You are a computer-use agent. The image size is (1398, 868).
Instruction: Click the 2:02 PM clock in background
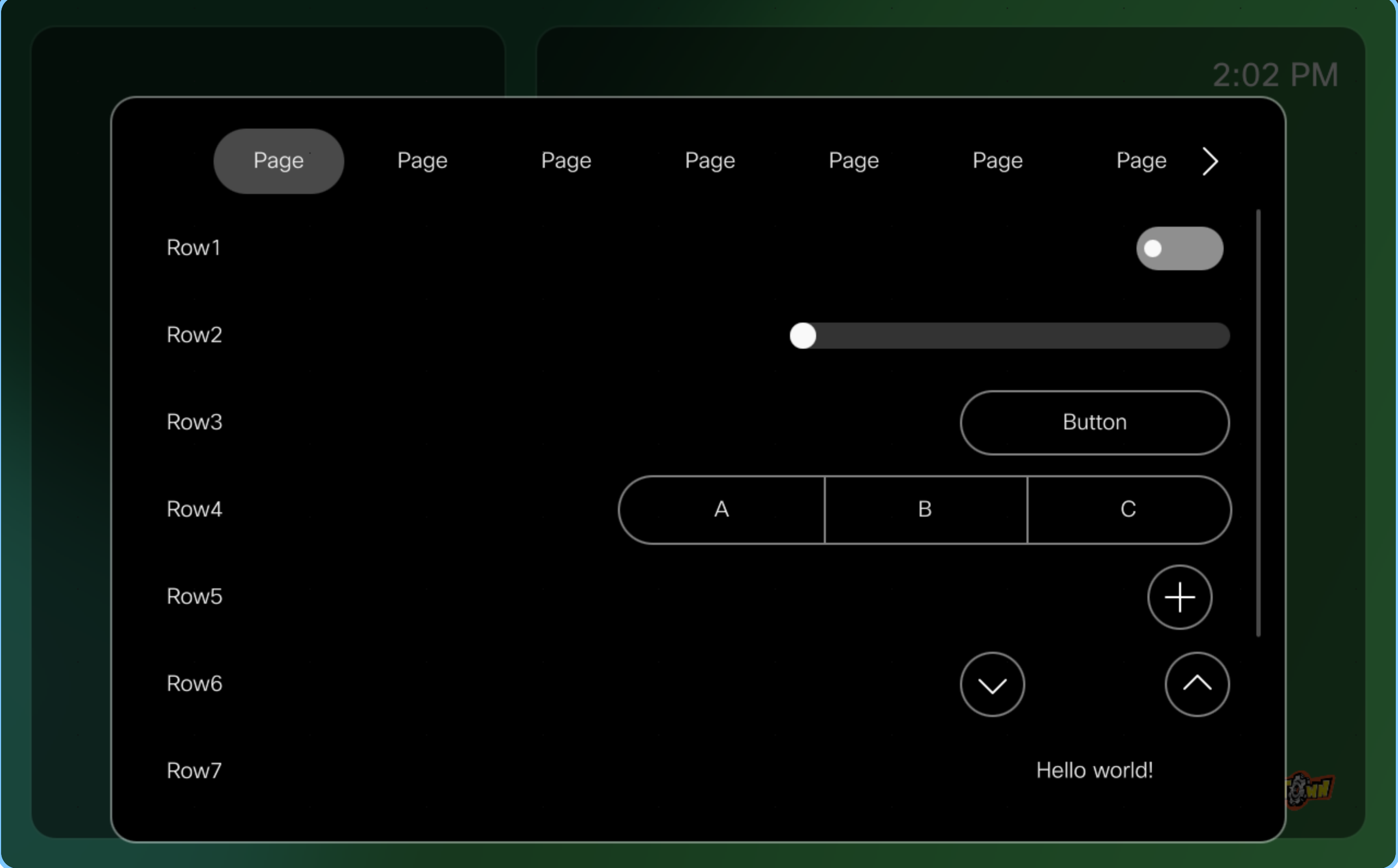click(1275, 75)
